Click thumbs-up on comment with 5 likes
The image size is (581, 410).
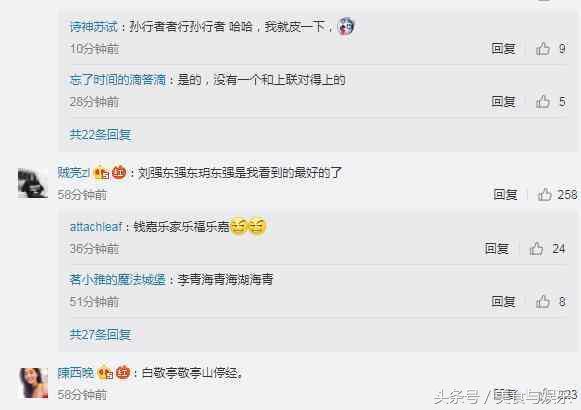point(543,101)
